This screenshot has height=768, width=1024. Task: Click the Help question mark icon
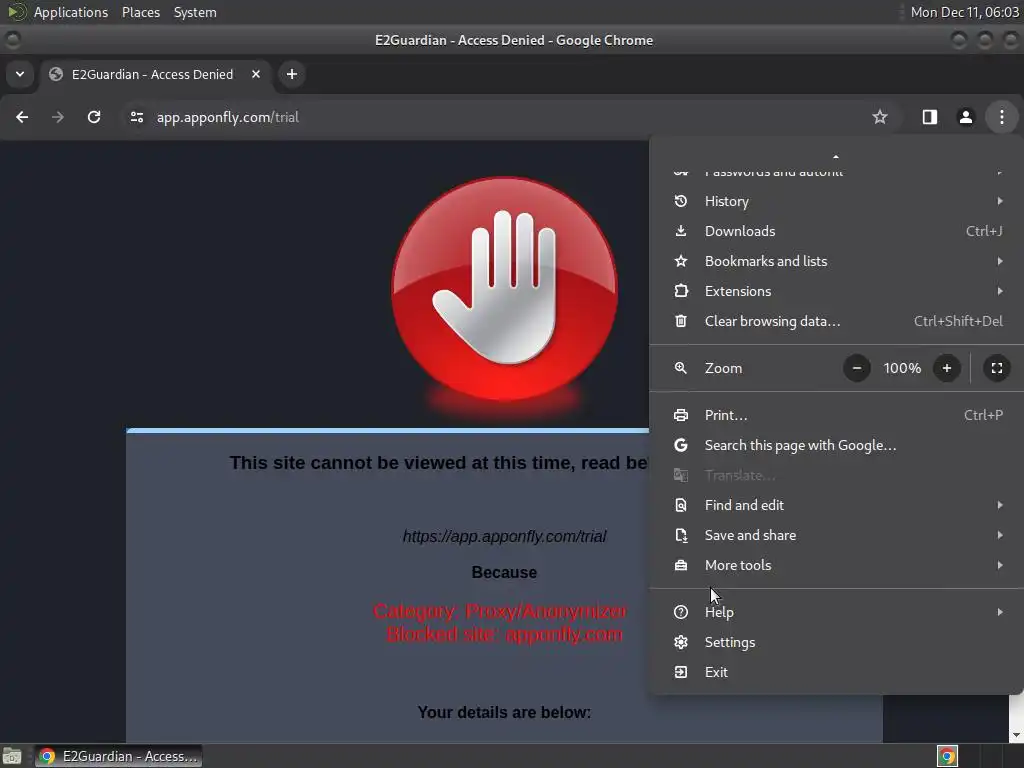pos(680,613)
